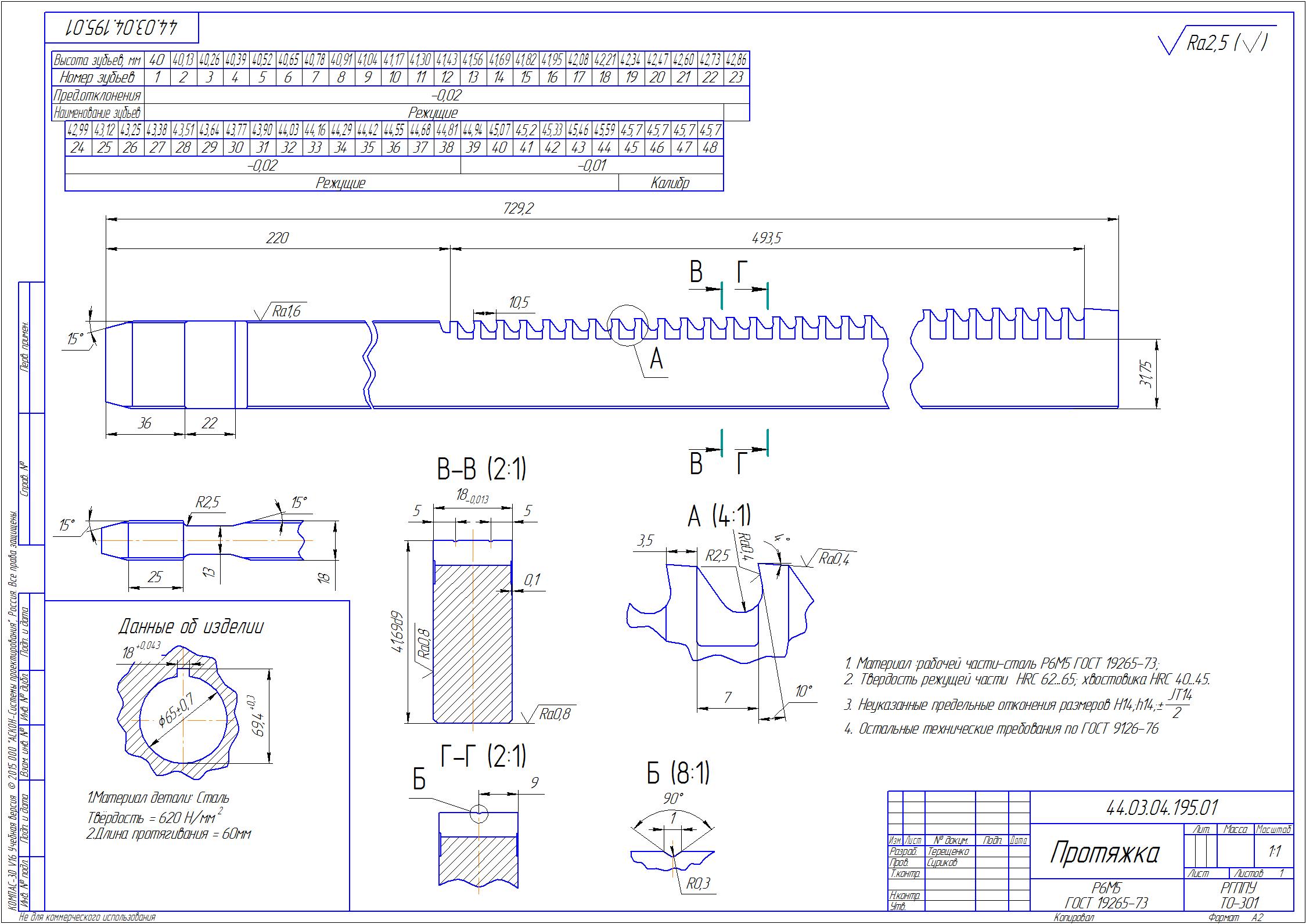Select tooth height value 42,86
This screenshot has height=924, width=1306.
coord(736,60)
